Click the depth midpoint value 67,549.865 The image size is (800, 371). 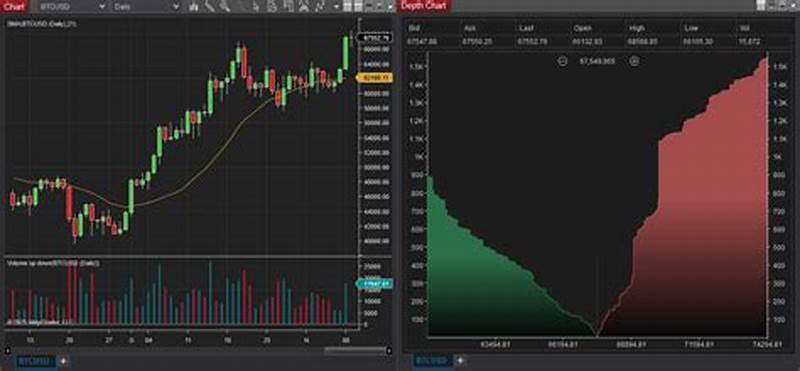point(597,61)
